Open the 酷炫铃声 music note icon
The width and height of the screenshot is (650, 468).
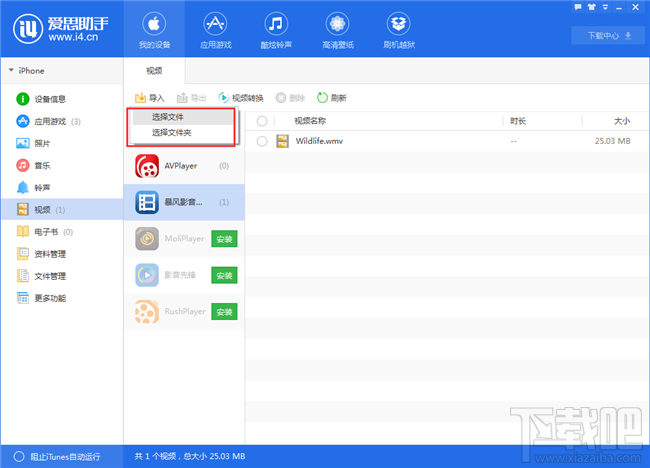276,24
